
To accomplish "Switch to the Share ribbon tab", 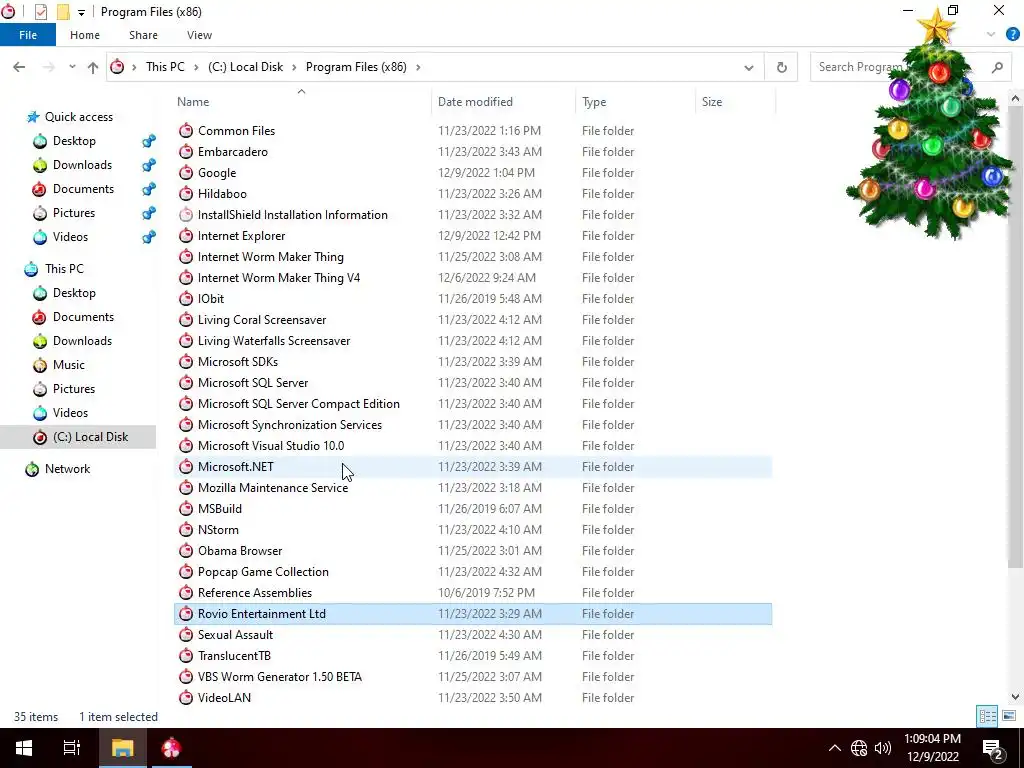I will [x=143, y=35].
